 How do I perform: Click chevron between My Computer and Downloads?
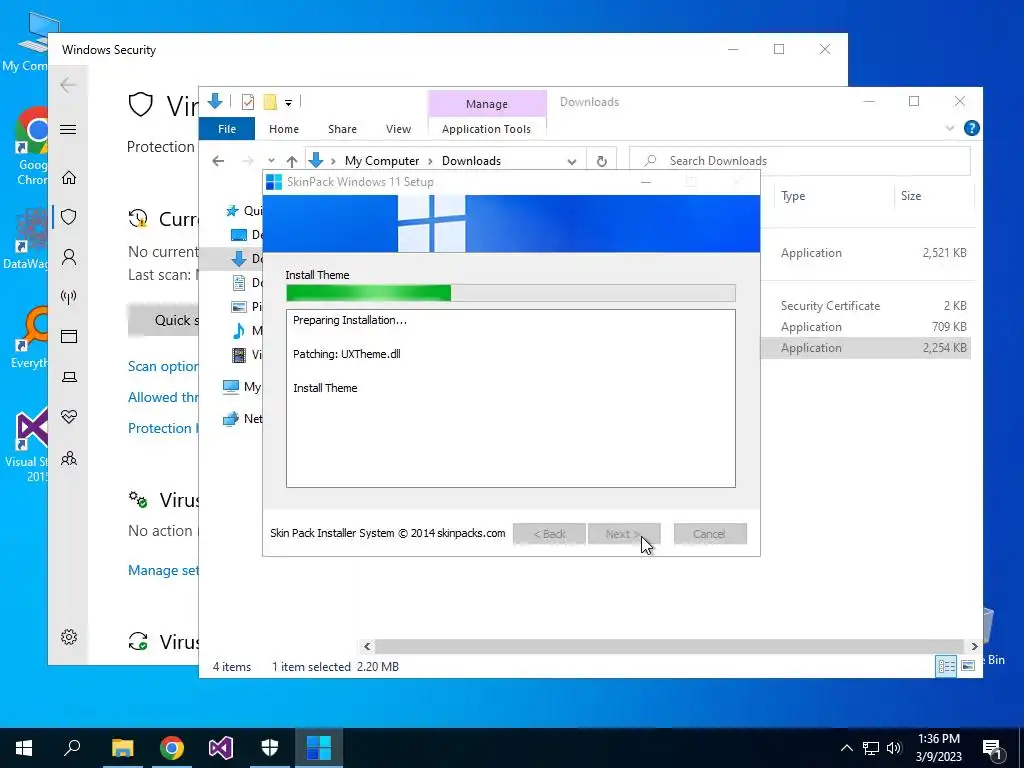coord(430,161)
